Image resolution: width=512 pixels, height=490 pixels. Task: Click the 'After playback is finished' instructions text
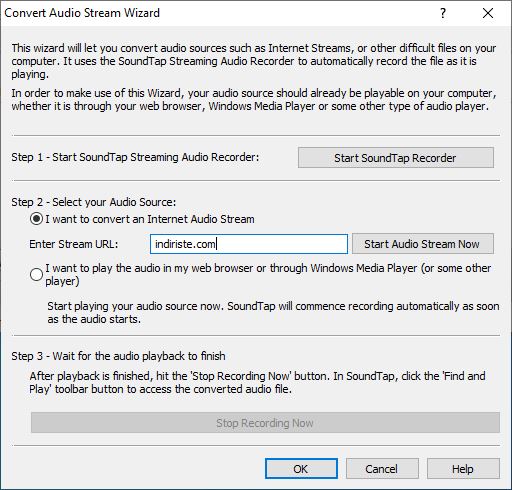coord(257,382)
